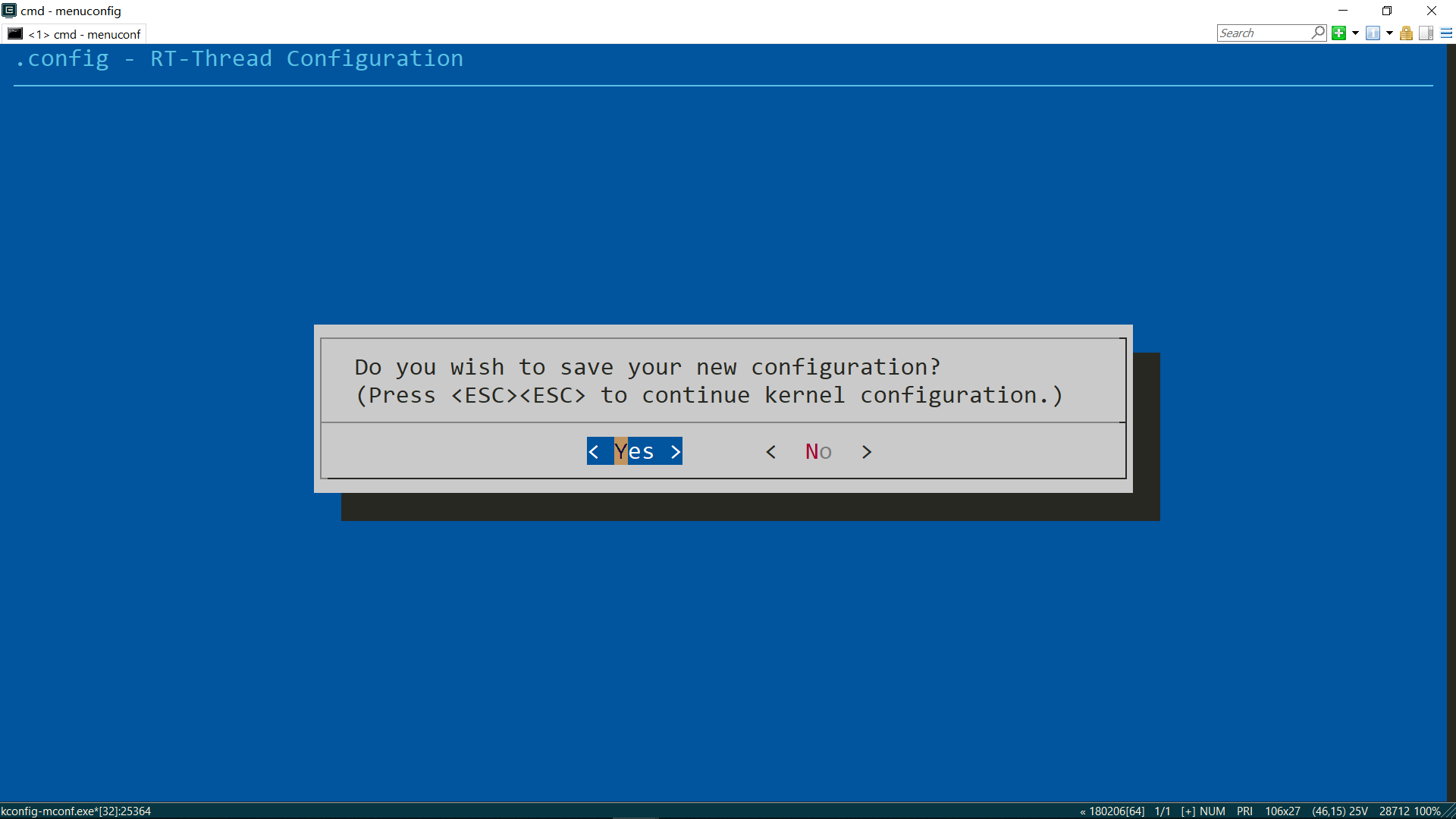The width and height of the screenshot is (1456, 819).
Task: Toggle the scrollbar panel visibility icon
Action: pyautogui.click(x=1426, y=33)
